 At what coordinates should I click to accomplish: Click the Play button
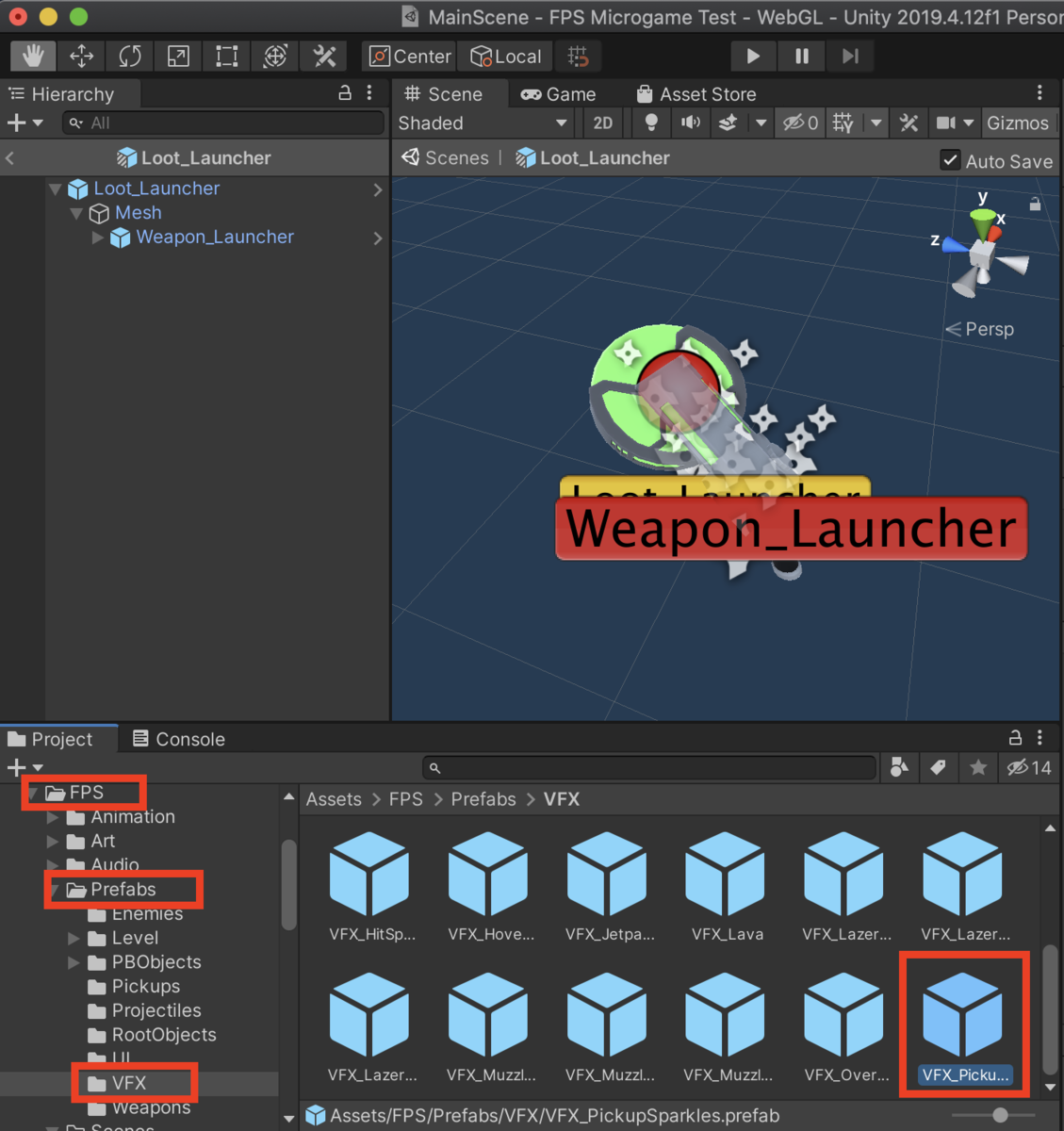point(753,57)
